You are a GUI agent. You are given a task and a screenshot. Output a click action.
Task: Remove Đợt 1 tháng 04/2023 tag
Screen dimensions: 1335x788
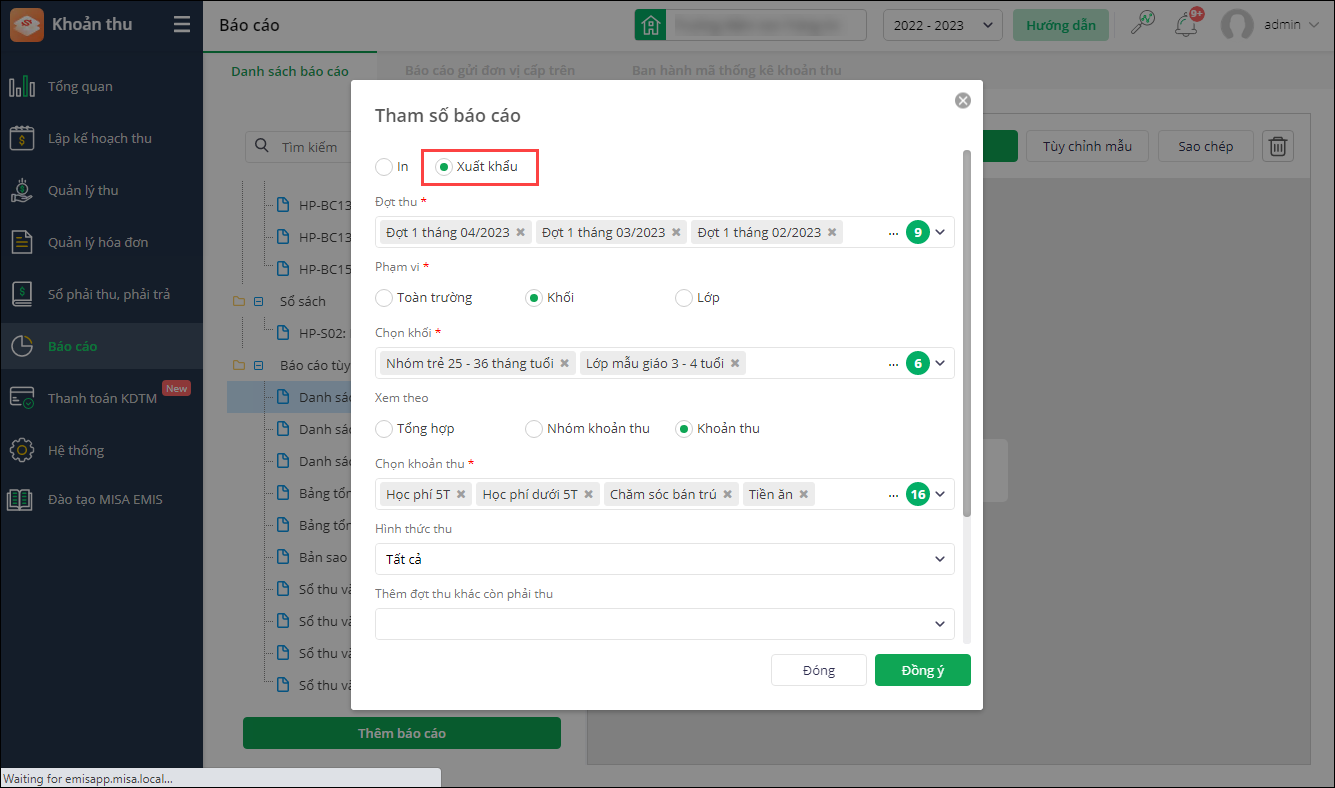(520, 232)
